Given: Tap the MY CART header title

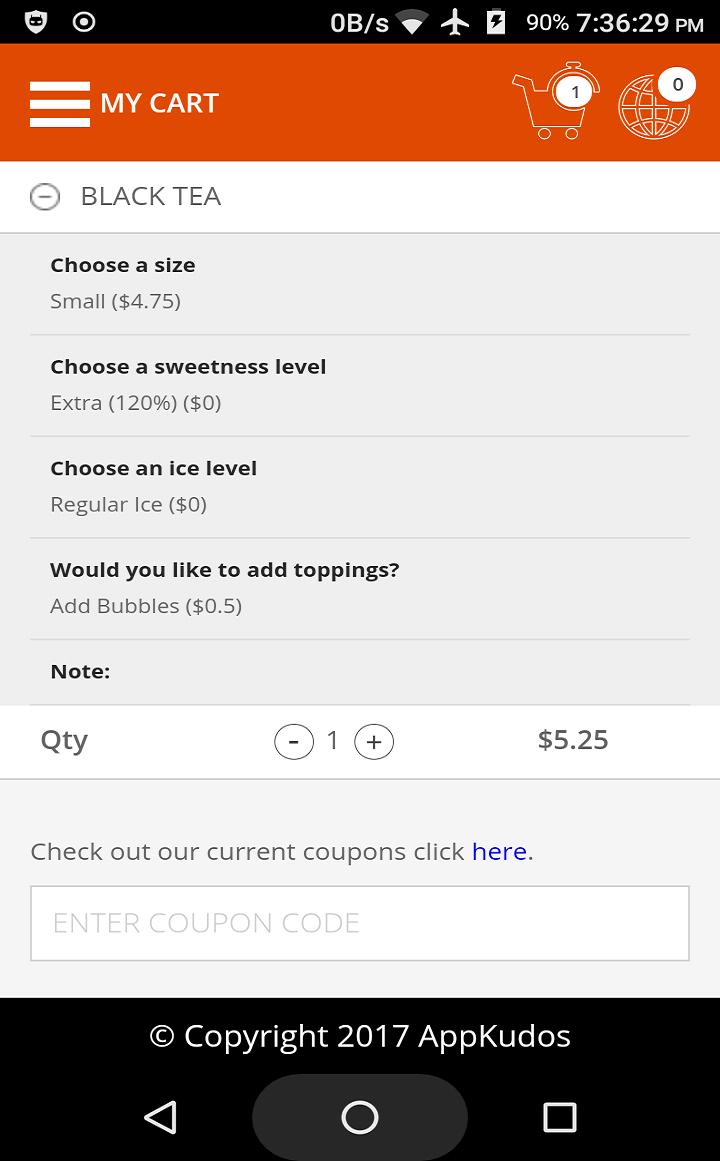Looking at the screenshot, I should coord(159,103).
